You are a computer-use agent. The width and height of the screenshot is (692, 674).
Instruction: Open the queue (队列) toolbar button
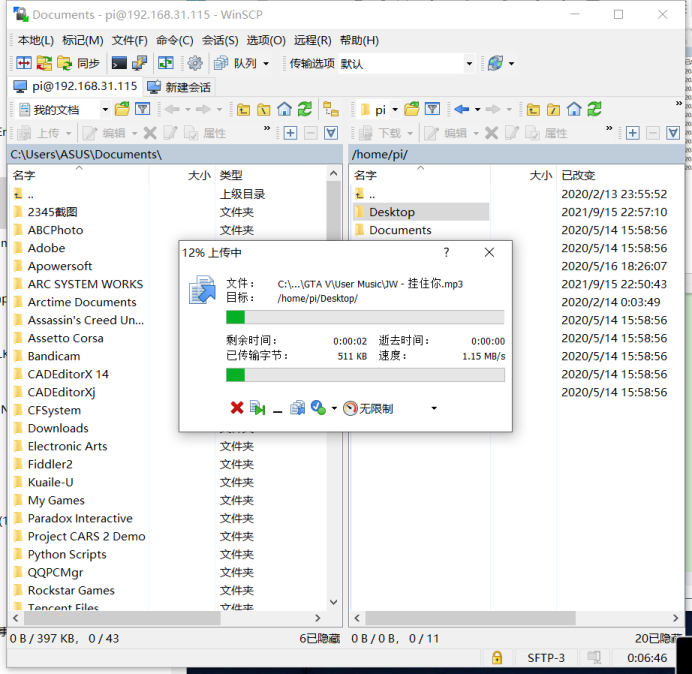[x=235, y=63]
